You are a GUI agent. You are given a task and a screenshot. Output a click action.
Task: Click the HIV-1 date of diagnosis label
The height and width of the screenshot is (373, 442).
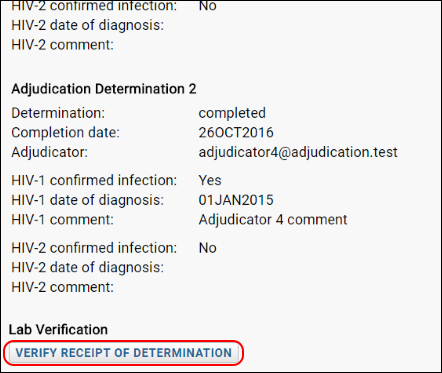(88, 200)
